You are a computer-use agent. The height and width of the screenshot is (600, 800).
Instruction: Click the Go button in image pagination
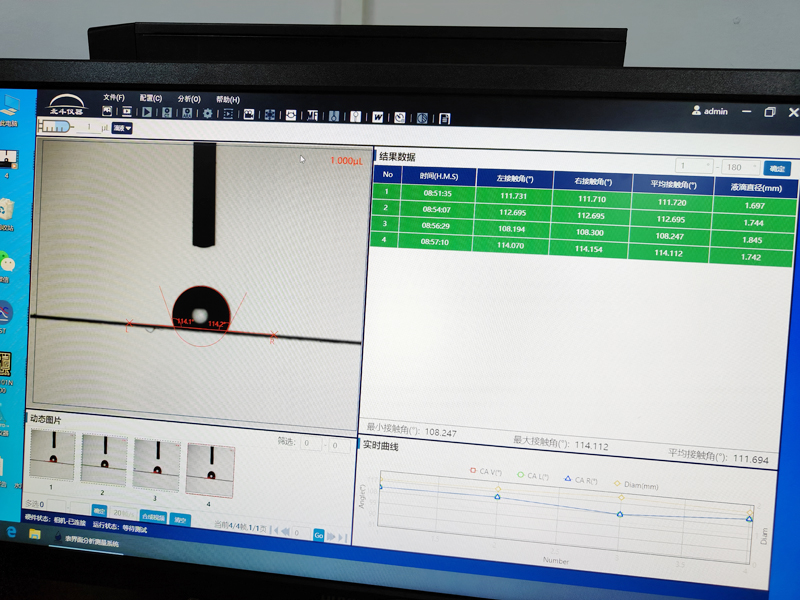coord(319,535)
